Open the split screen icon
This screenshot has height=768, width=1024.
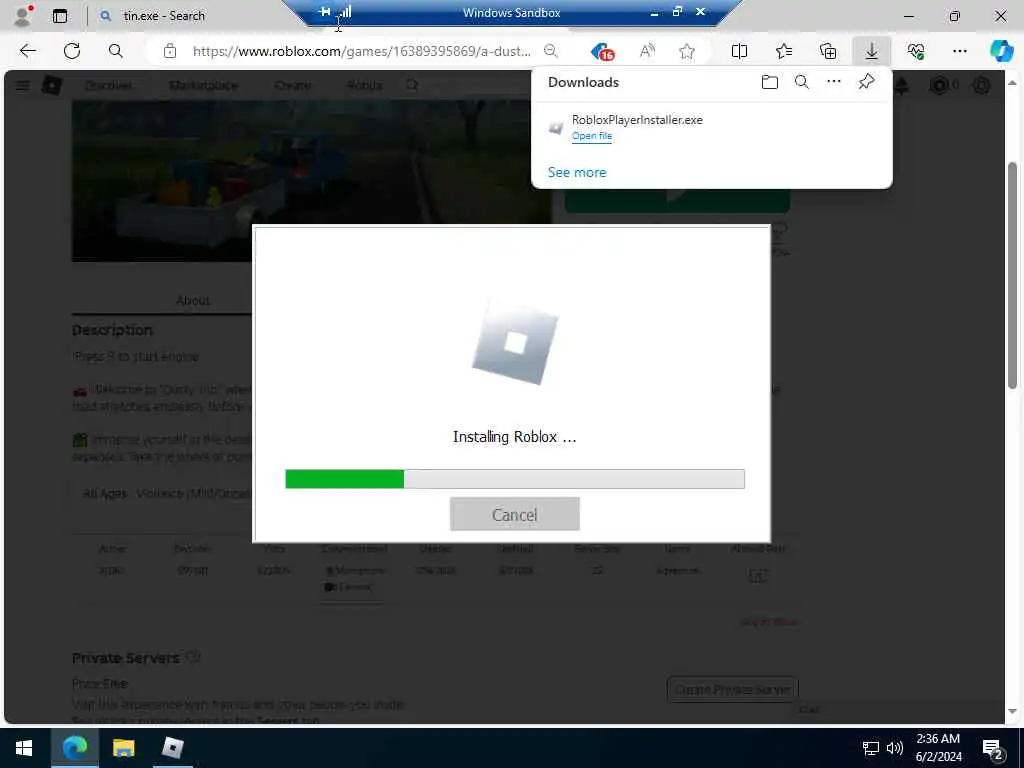(x=739, y=51)
